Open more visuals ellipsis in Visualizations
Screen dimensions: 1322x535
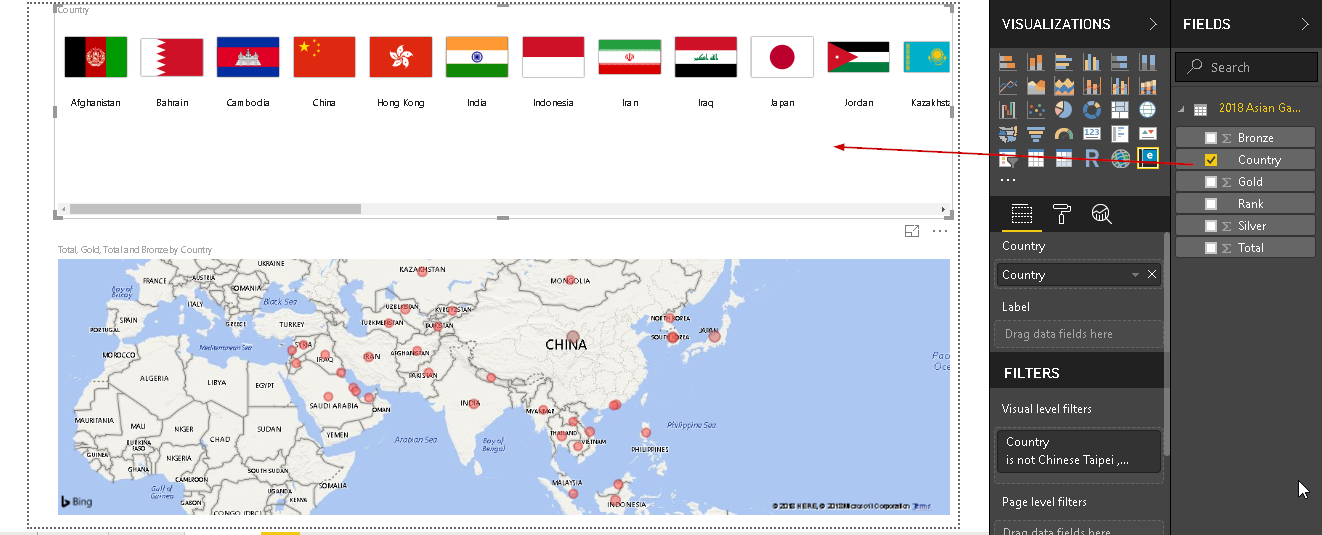[x=1008, y=180]
